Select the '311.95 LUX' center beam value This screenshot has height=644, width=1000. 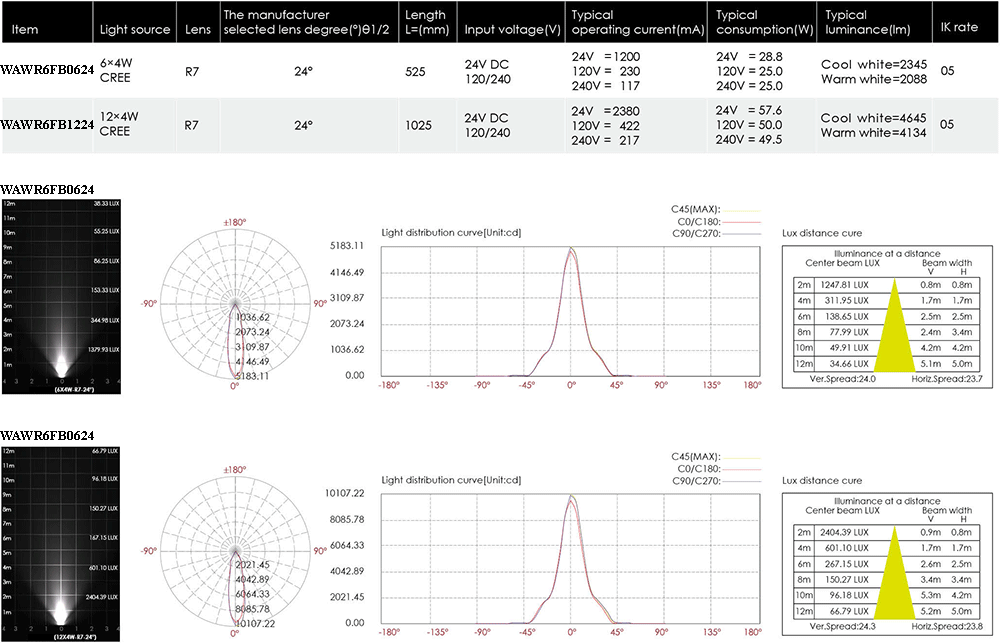pos(846,300)
